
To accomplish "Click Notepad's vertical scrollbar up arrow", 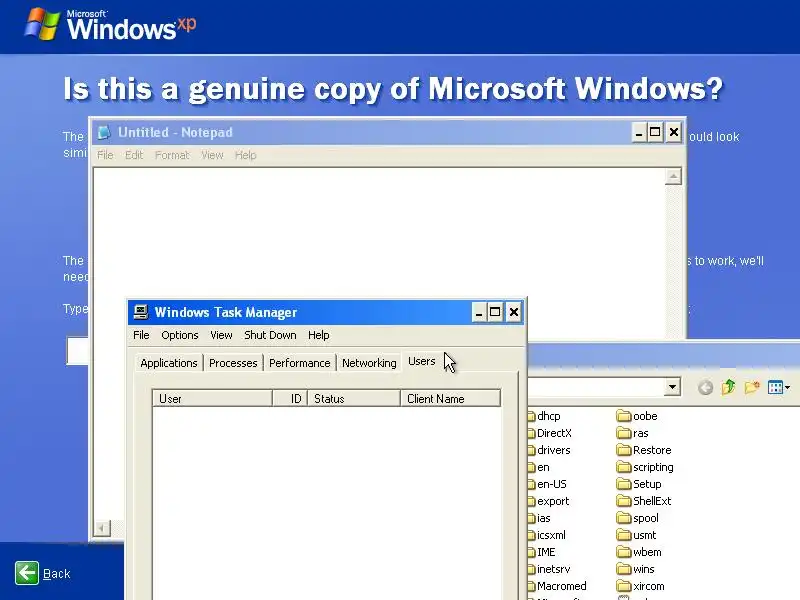I will coord(673,177).
